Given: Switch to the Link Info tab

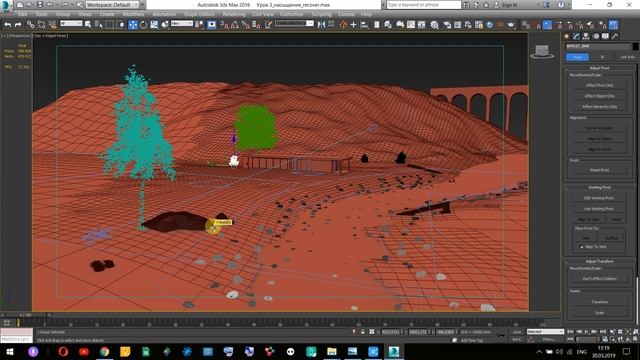Looking at the screenshot, I should pyautogui.click(x=627, y=57).
